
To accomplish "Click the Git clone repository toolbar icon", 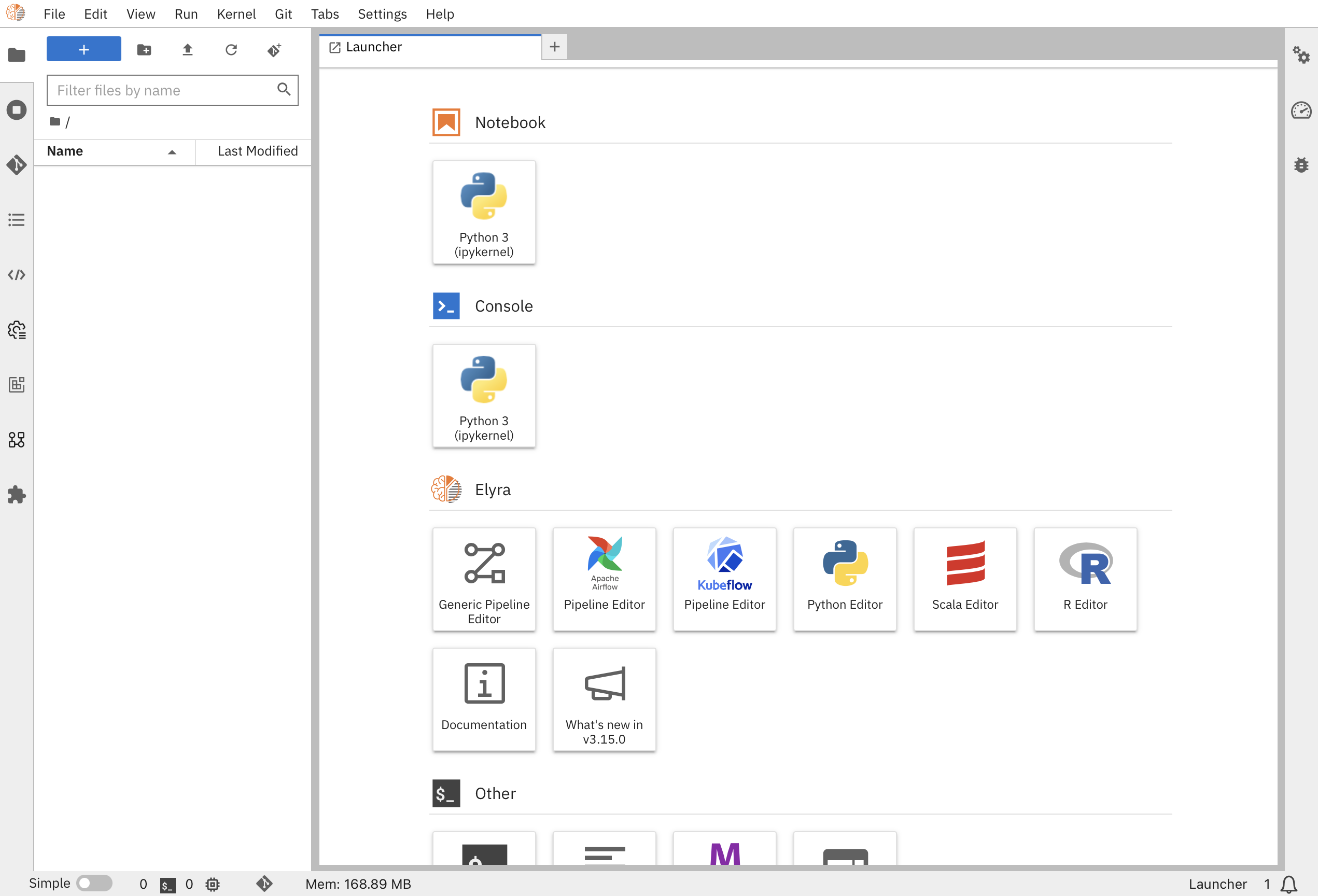I will pos(274,50).
